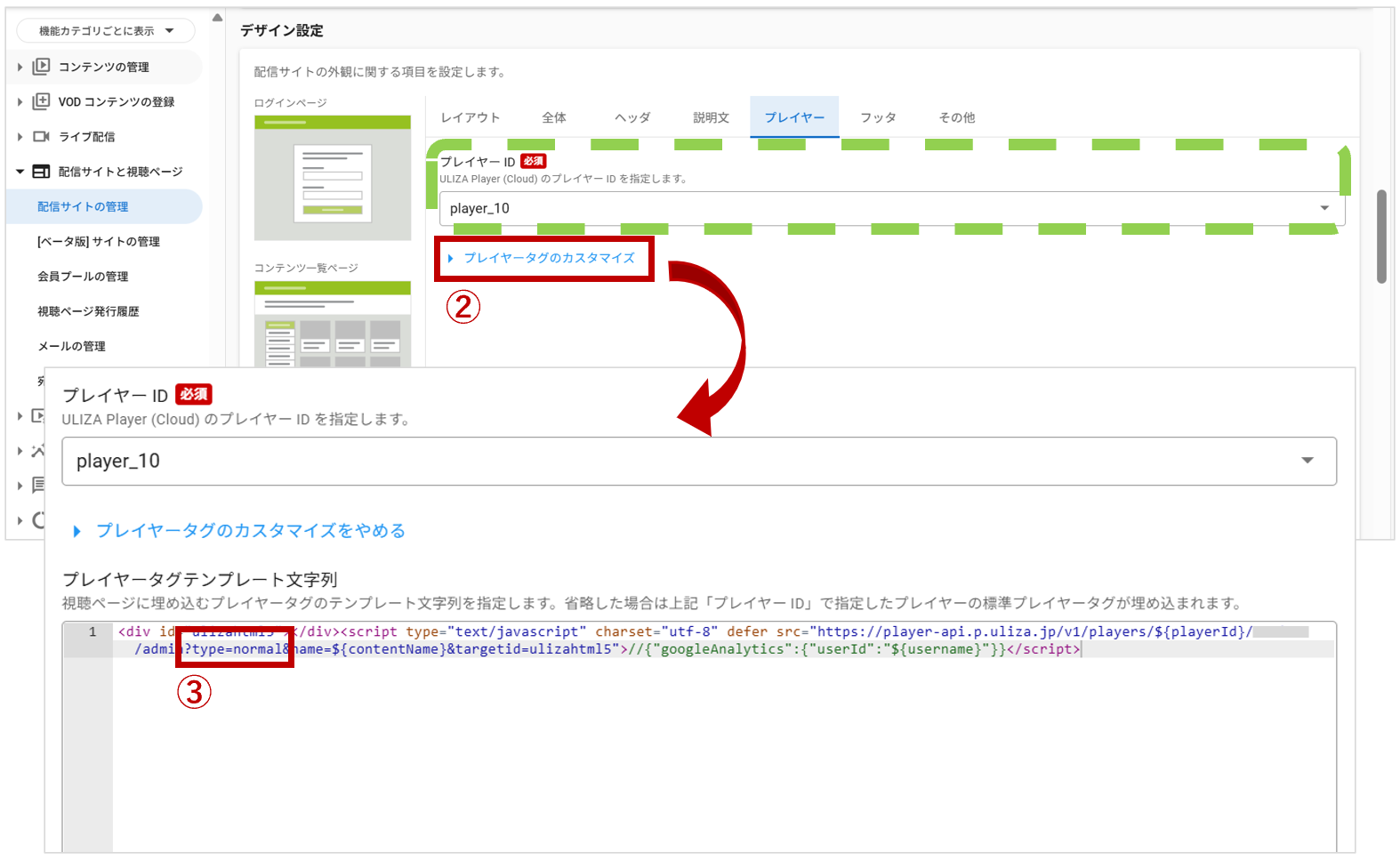
Task: Open the 機能カテゴリごとに表示 dropdown
Action: click(x=105, y=31)
